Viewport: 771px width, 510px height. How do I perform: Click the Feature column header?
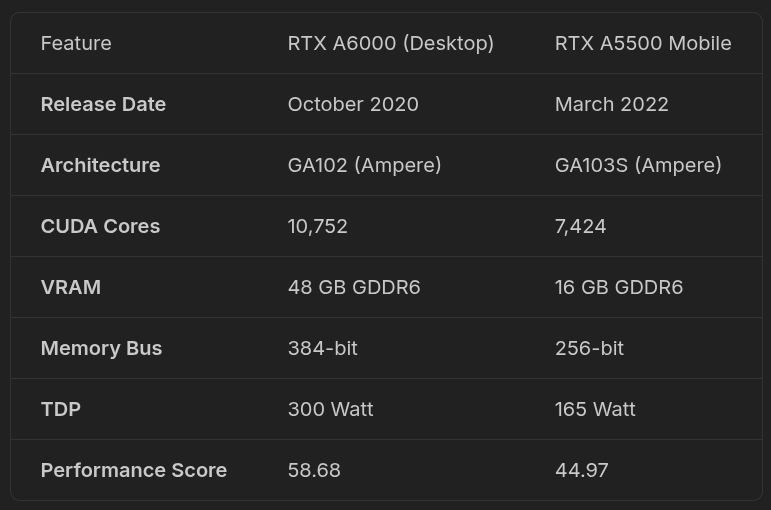click(76, 43)
